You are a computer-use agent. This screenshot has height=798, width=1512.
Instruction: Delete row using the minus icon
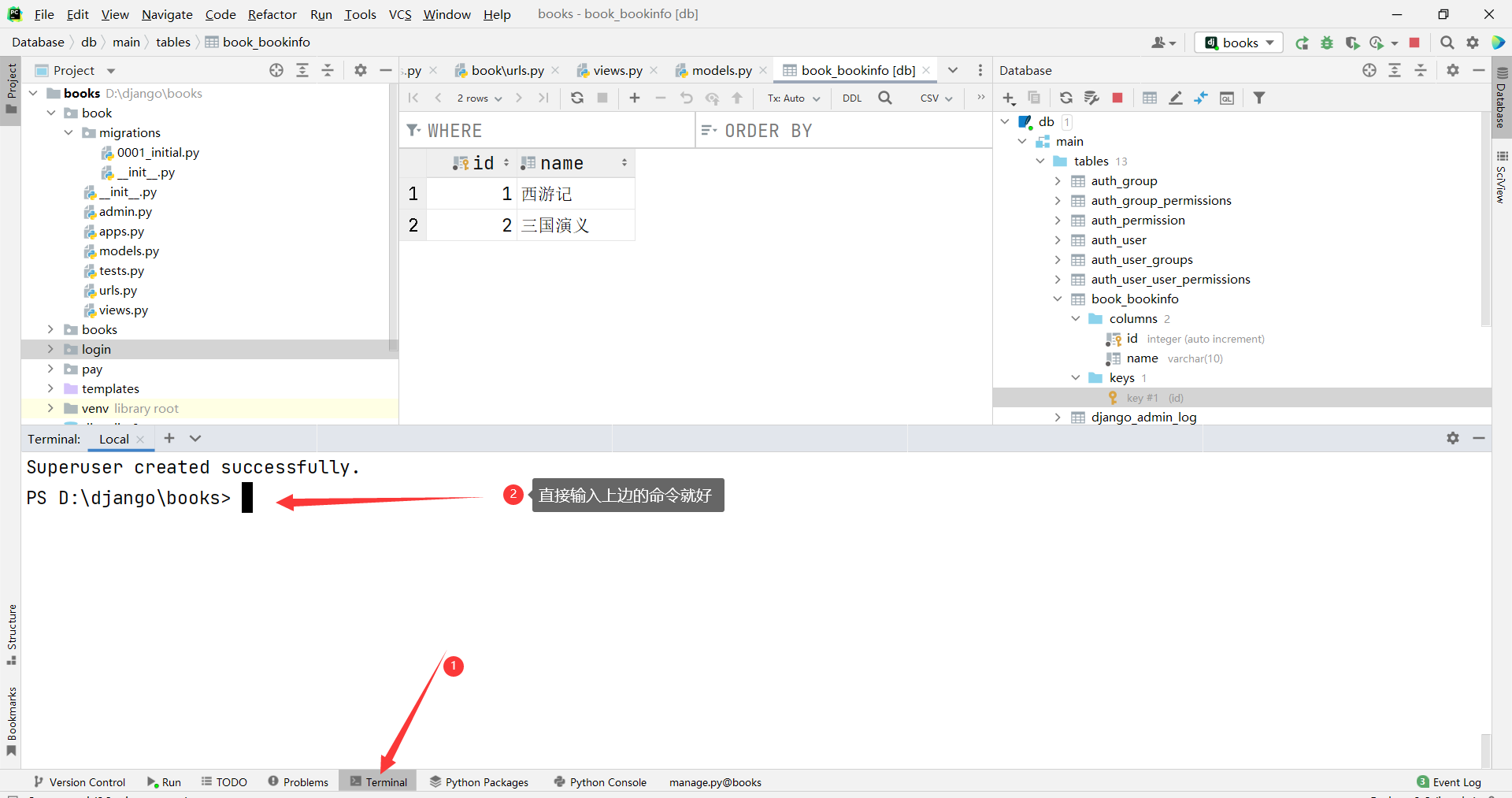(661, 98)
